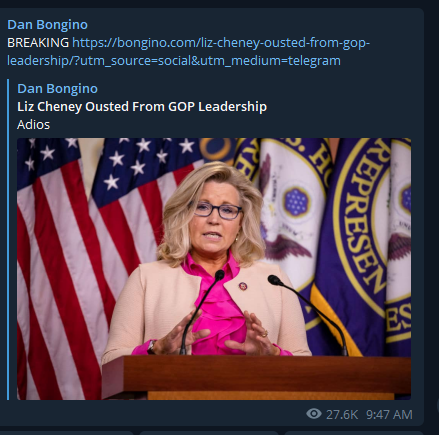The width and height of the screenshot is (439, 435).
Task: Click the eye views icon
Action: [x=314, y=414]
